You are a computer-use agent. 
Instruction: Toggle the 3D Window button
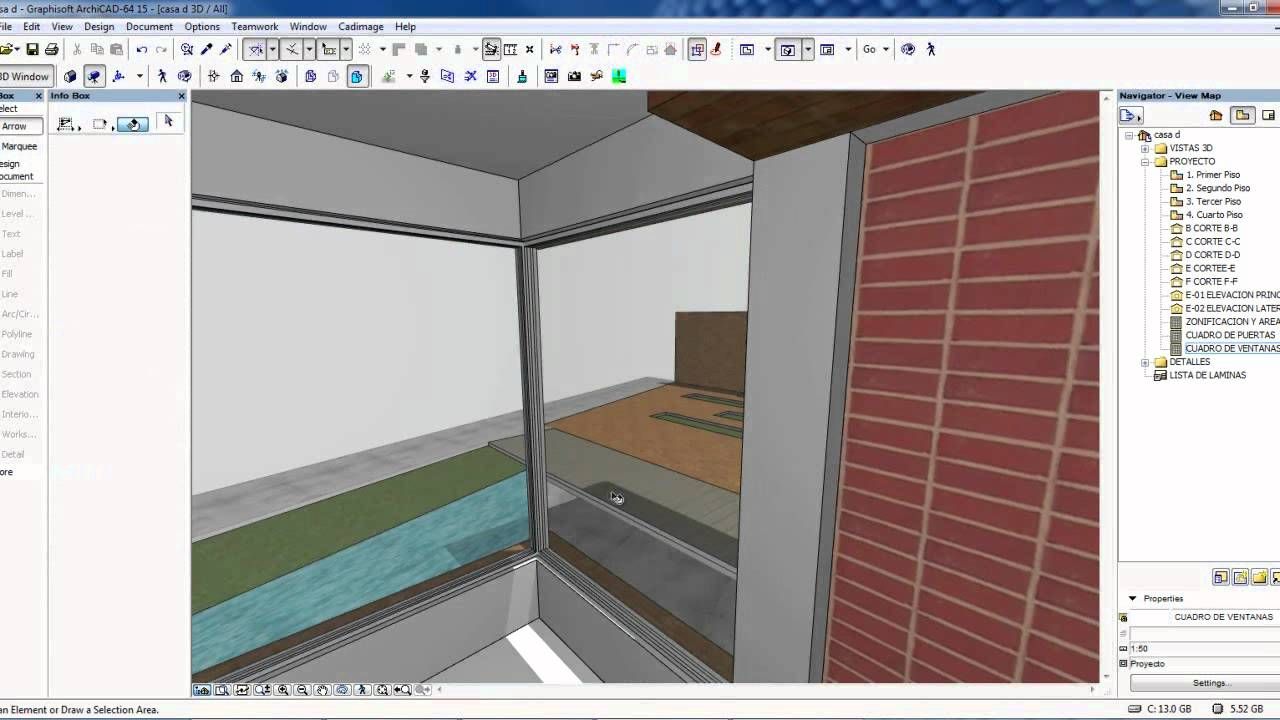click(x=25, y=76)
